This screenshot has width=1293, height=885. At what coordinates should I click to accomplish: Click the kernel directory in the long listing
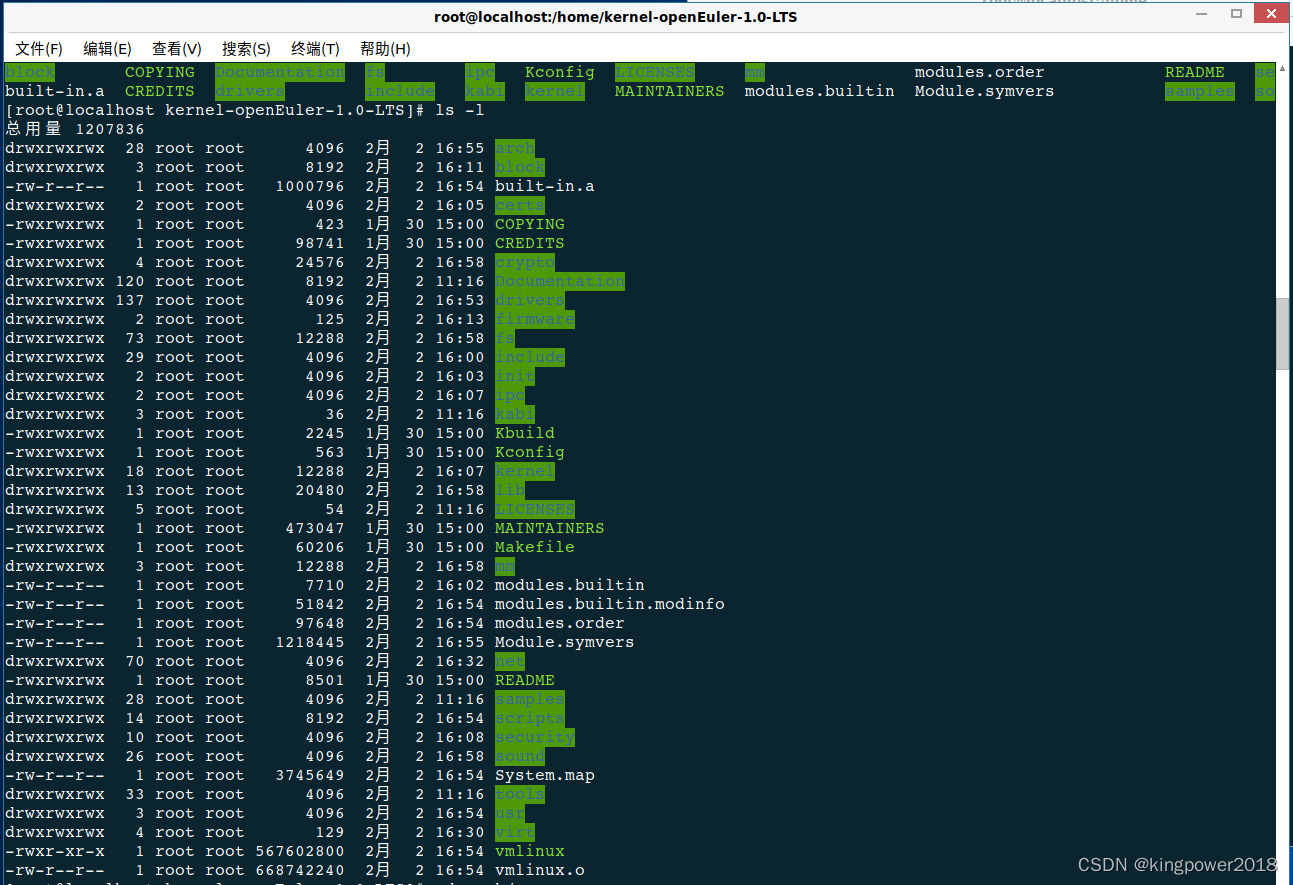coord(524,471)
